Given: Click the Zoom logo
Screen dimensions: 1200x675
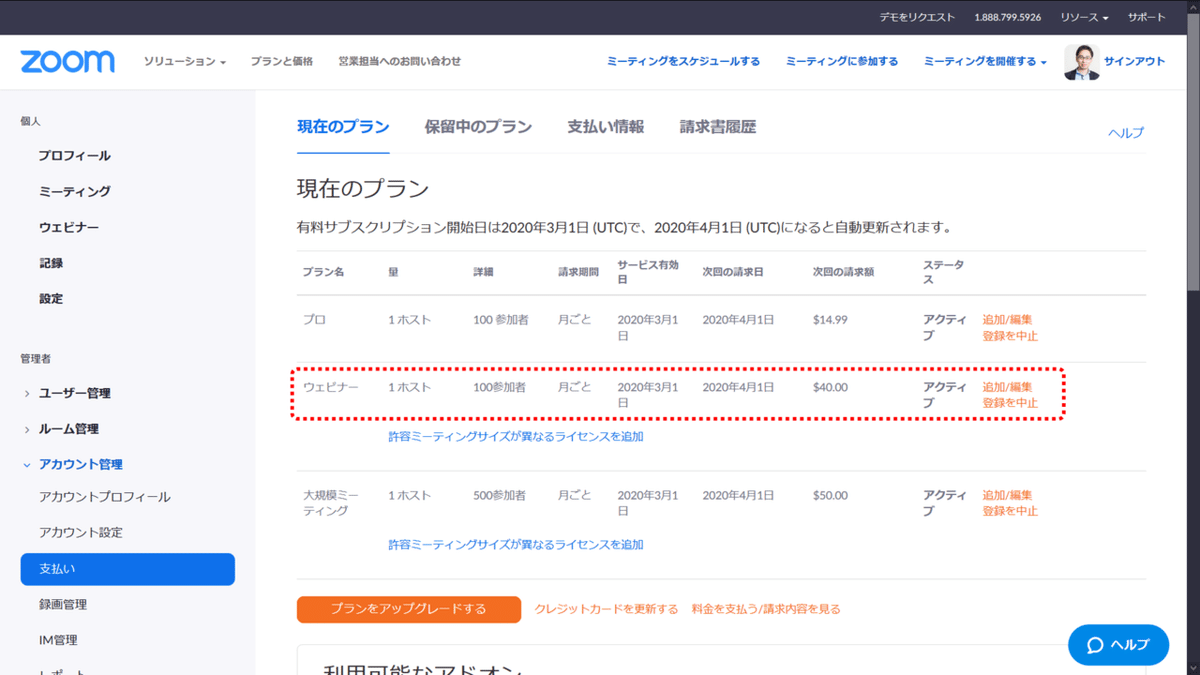Looking at the screenshot, I should (67, 61).
